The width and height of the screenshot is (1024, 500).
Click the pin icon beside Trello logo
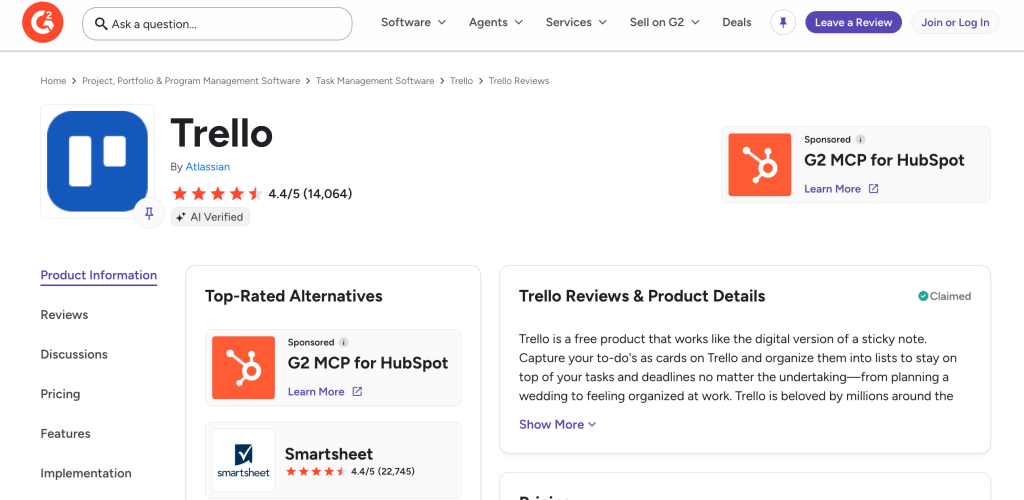[x=149, y=213]
